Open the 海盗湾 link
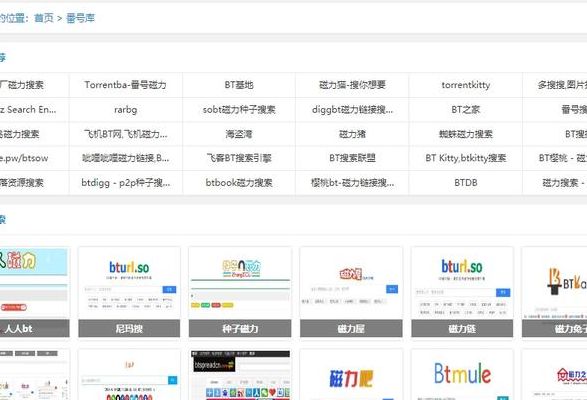This screenshot has width=587, height=400. click(239, 134)
